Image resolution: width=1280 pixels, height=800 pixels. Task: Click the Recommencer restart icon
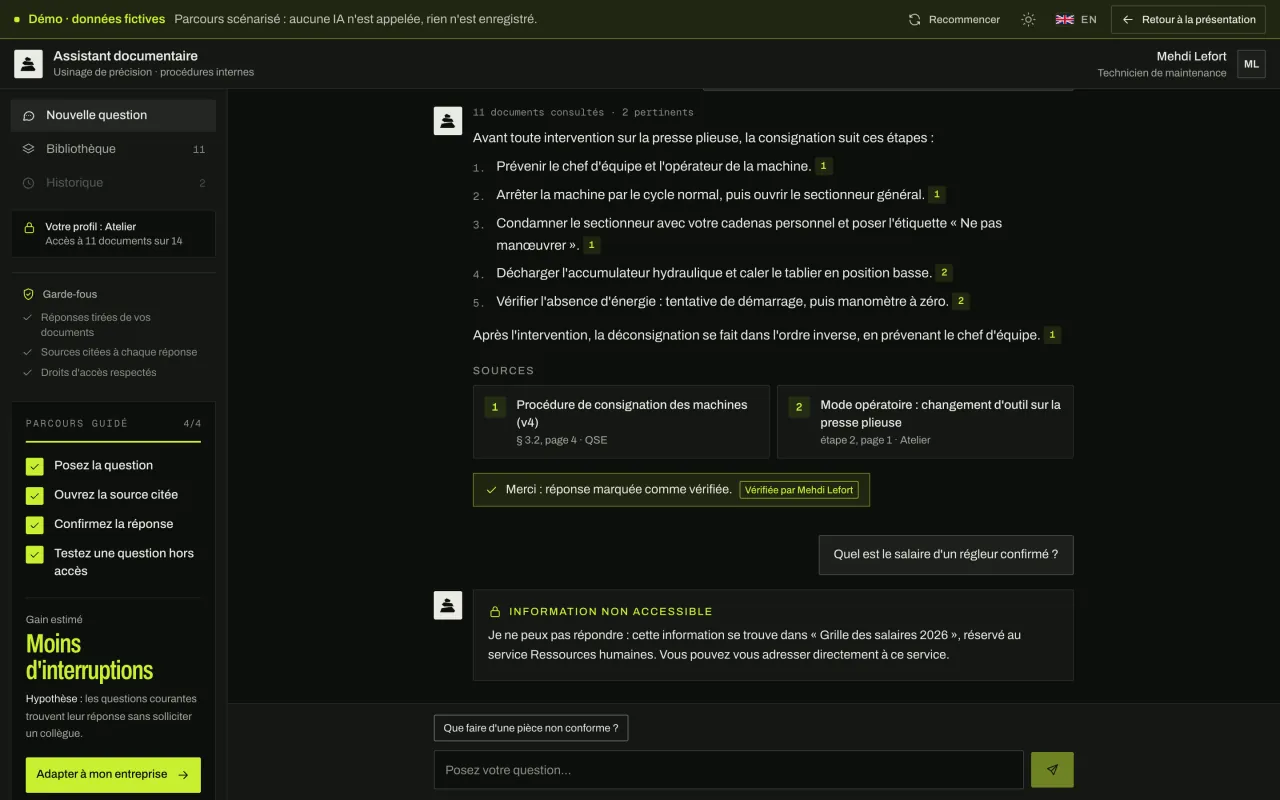point(914,19)
